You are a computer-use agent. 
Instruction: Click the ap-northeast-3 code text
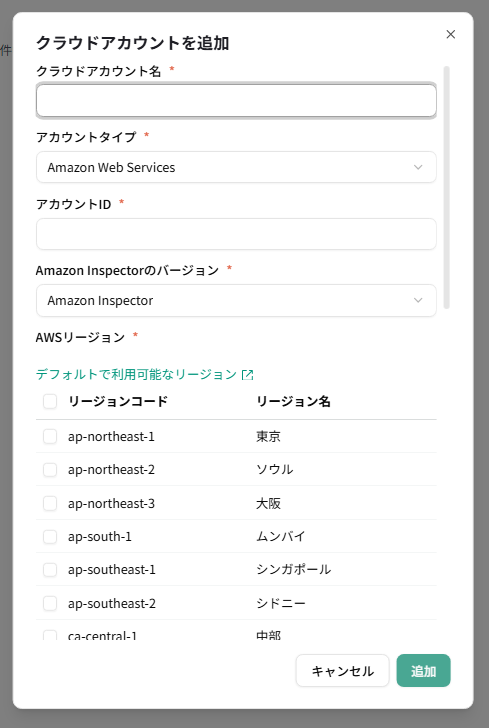coord(111,503)
